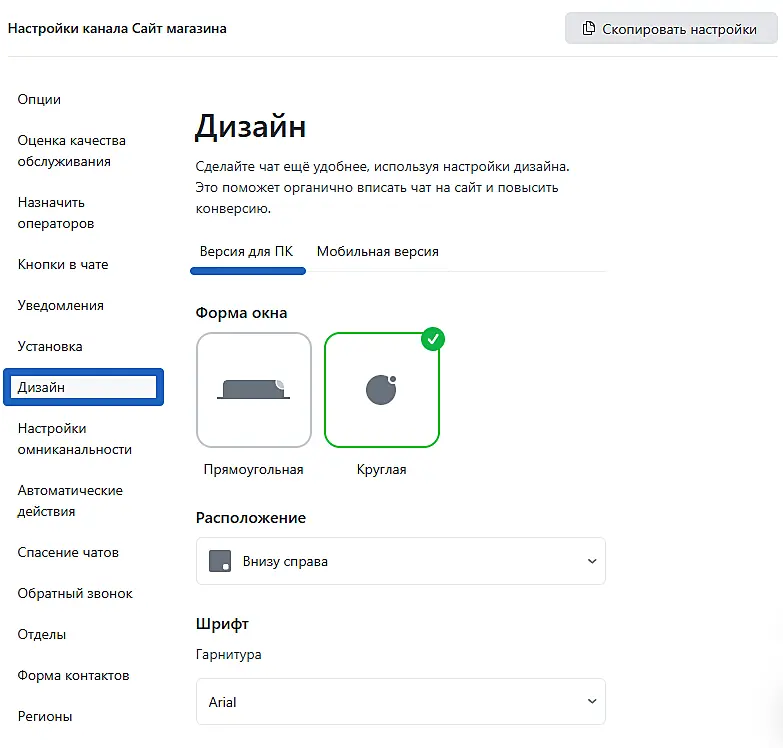
Task: Open the Уведомления sidebar item
Action: [60, 306]
